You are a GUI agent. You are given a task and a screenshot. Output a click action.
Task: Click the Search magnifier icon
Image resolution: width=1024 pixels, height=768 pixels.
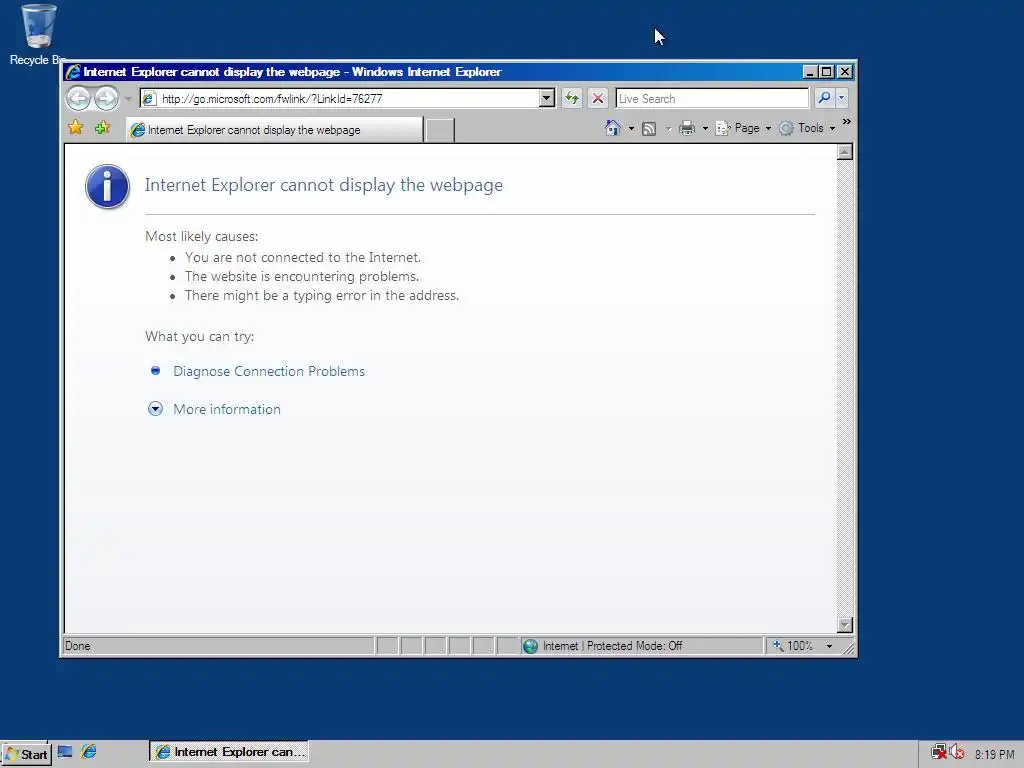click(824, 98)
